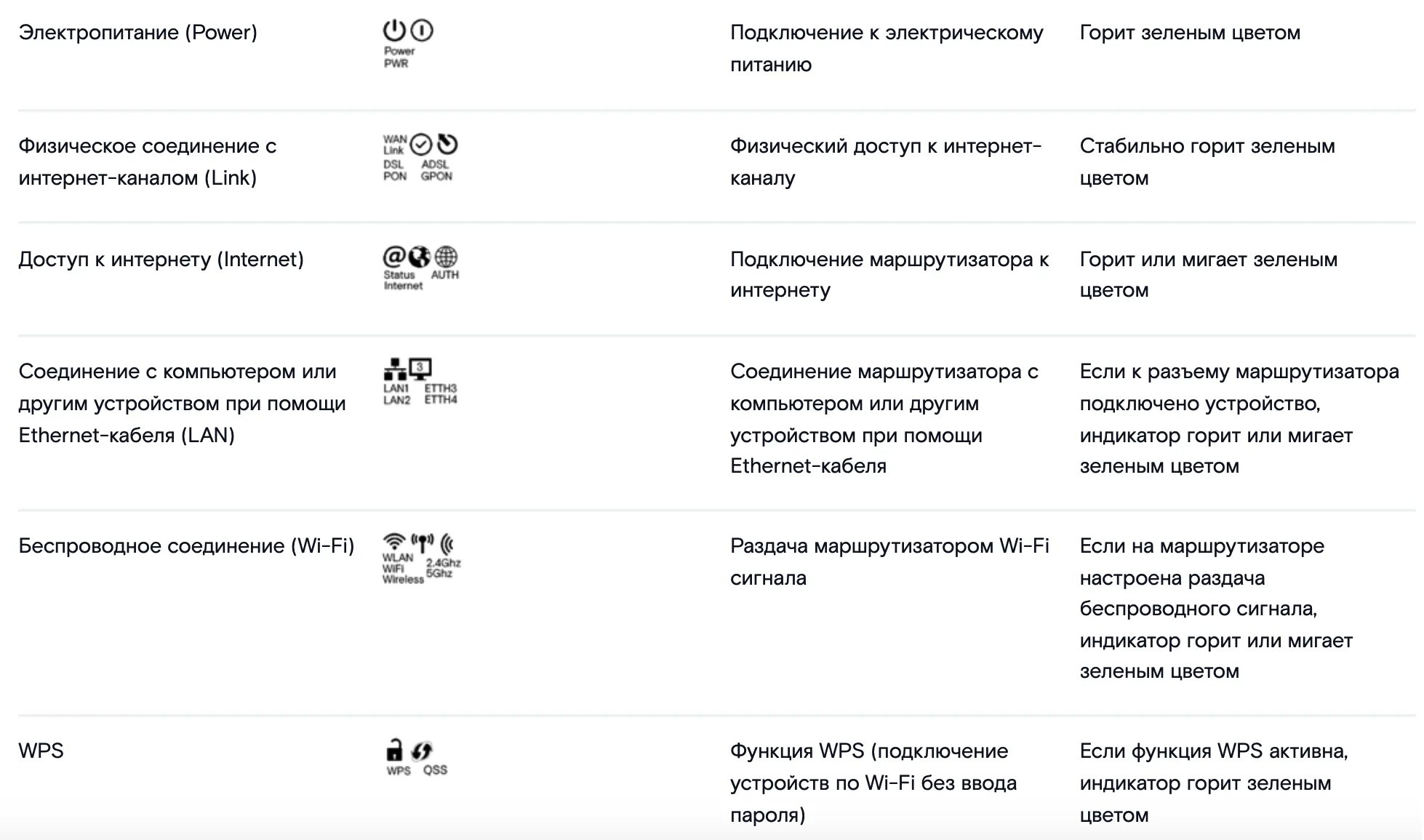Select the ETTH monitor icon with number 3

click(x=420, y=369)
